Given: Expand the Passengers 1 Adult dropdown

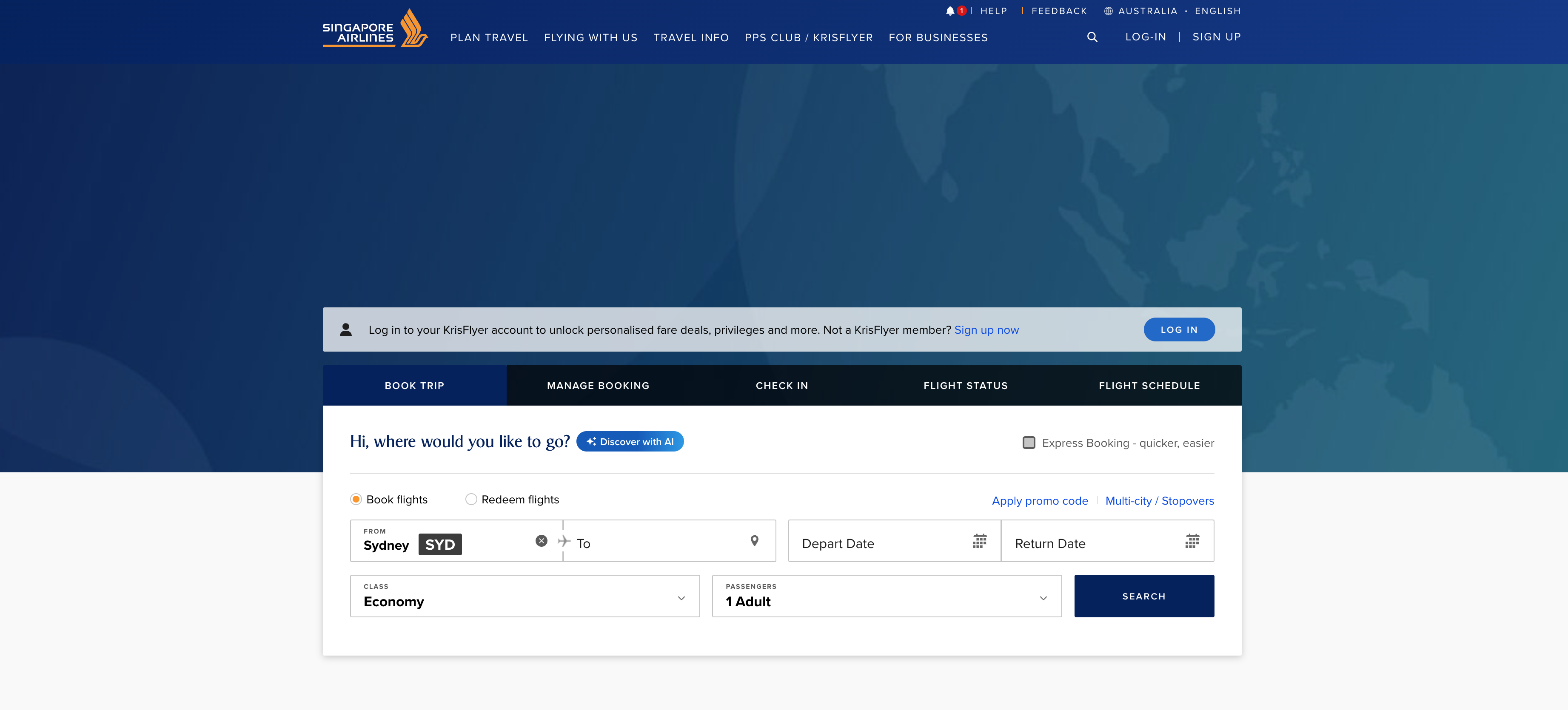Looking at the screenshot, I should coord(887,596).
